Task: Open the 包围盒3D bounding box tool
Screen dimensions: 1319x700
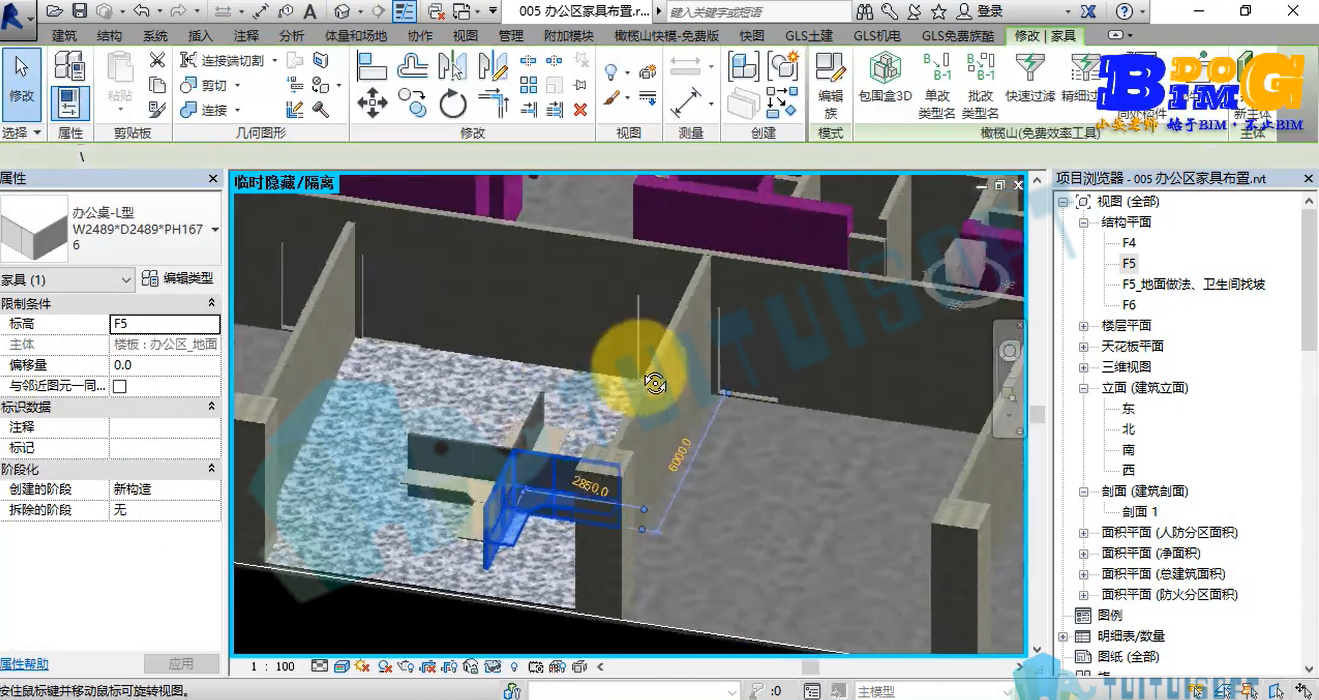Action: (x=885, y=77)
